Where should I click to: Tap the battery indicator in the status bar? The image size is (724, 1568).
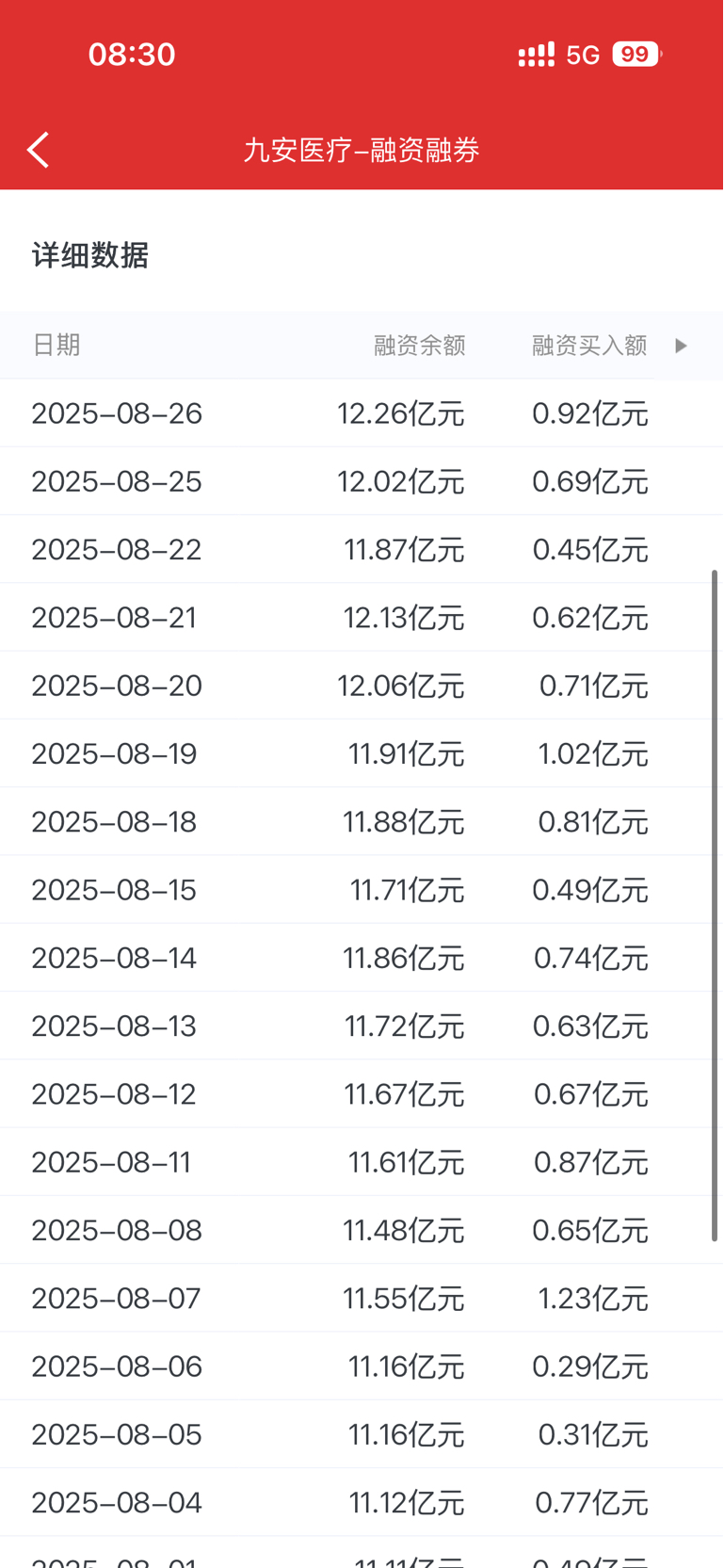(x=637, y=55)
